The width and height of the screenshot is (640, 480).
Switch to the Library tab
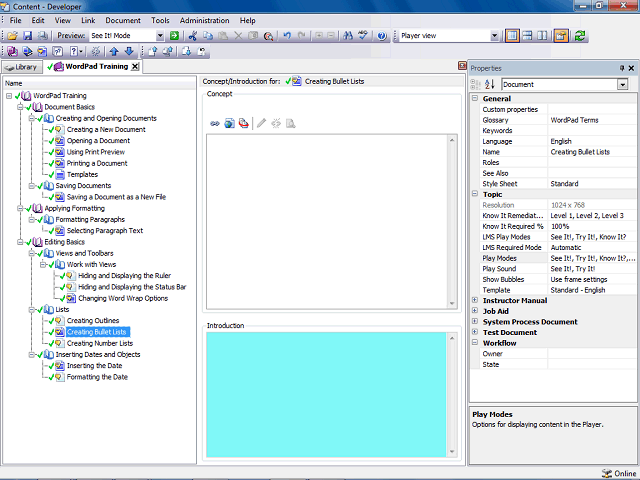click(22, 67)
